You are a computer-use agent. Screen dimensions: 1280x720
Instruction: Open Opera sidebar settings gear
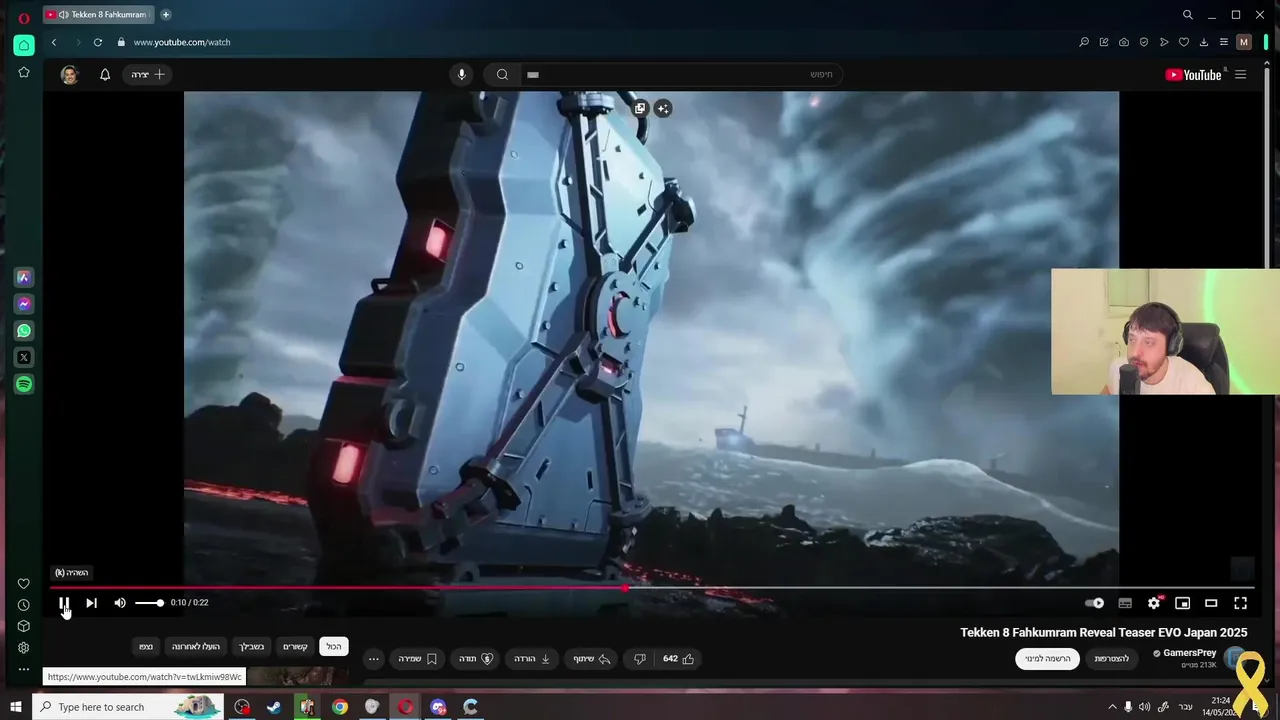point(24,648)
